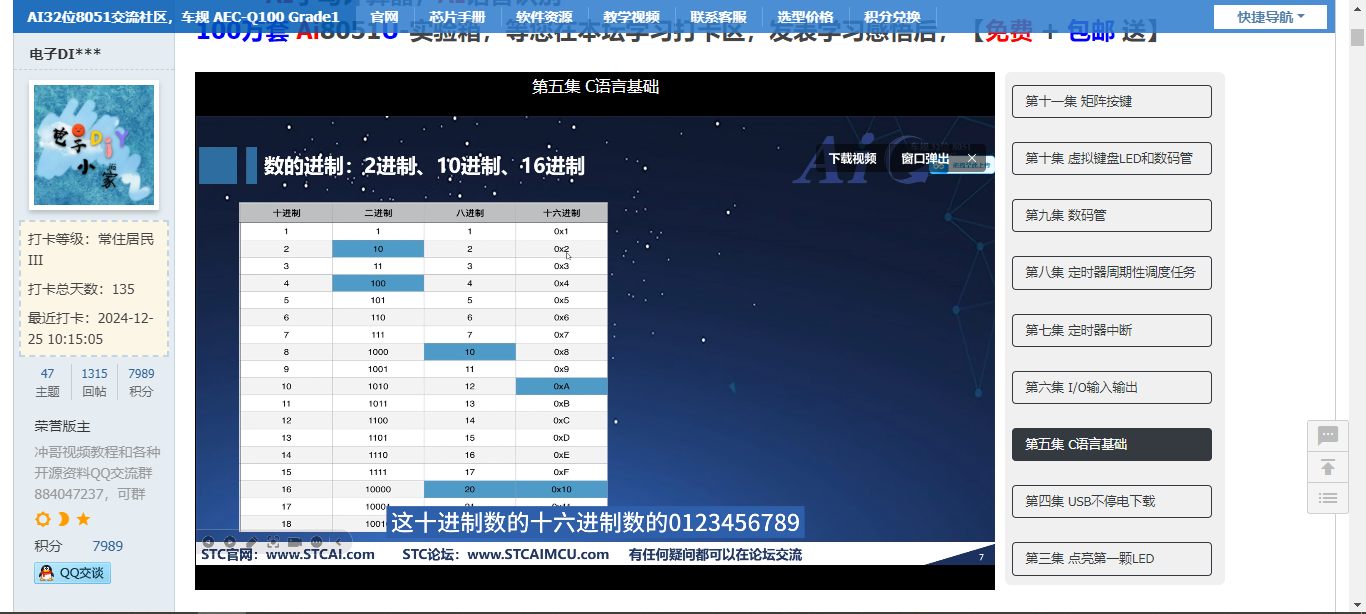
Task: Click the QQ交谈 chat button
Action: [x=72, y=573]
